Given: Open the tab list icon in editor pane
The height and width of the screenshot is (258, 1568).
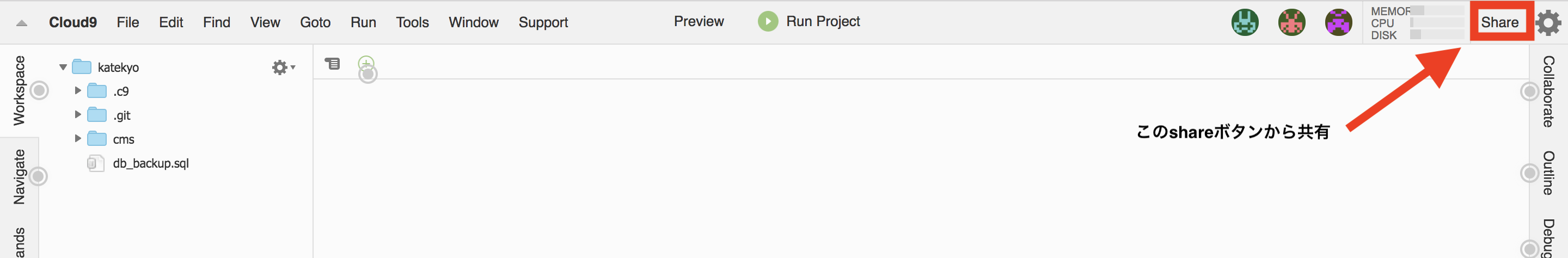Looking at the screenshot, I should [332, 63].
